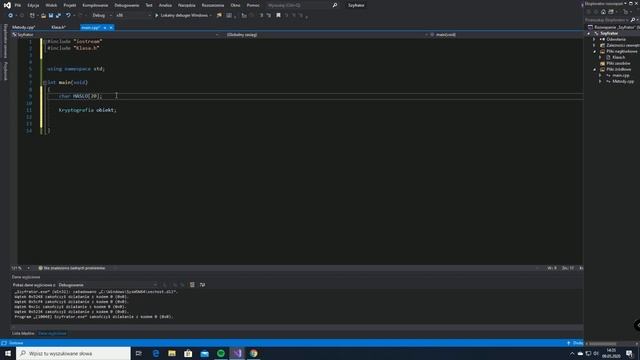The image size is (640, 360).
Task: Open the Widok menu
Action: point(51,5)
